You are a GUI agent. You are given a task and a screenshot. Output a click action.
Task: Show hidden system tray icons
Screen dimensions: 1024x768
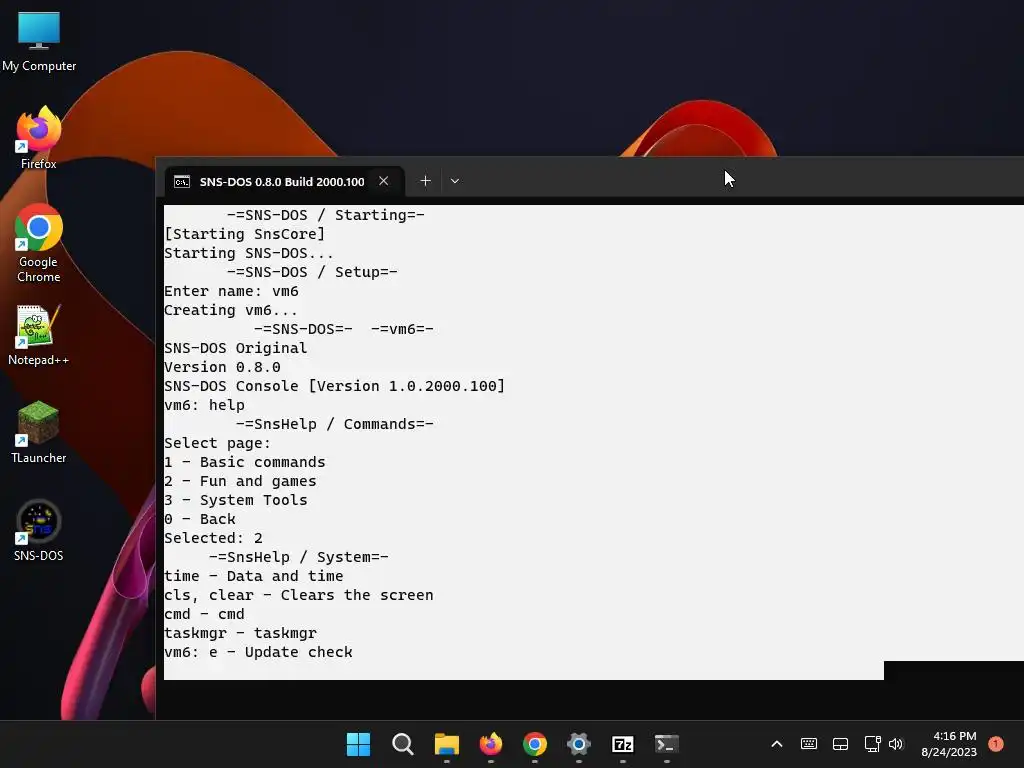(776, 744)
